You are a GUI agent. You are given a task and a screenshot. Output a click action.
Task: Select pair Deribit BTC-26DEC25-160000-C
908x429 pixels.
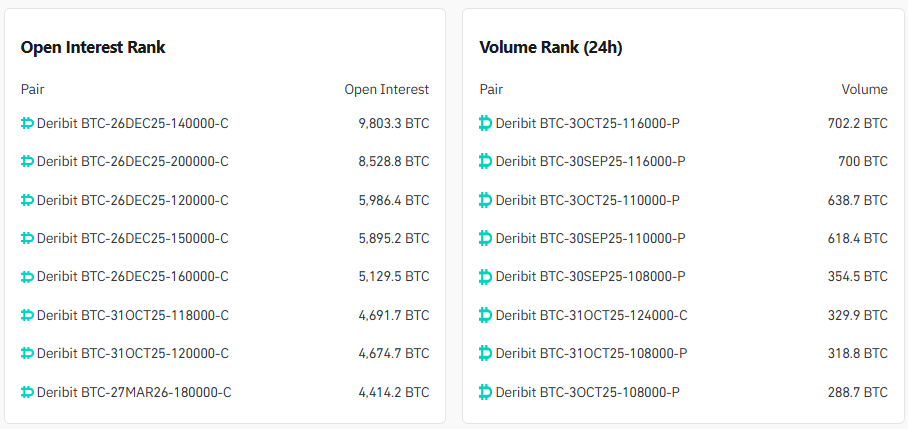(x=133, y=277)
